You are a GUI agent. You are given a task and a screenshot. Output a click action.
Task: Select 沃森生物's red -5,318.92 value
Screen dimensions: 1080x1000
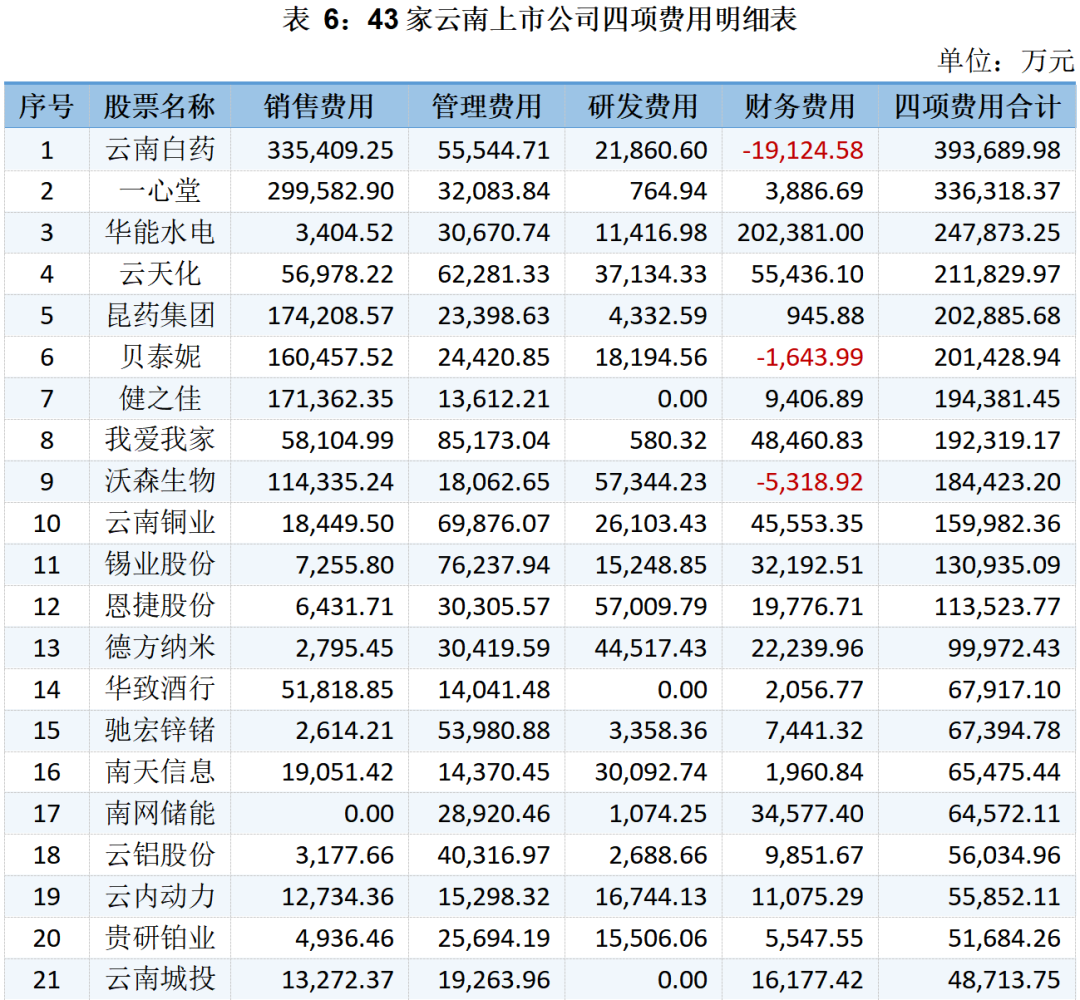[808, 481]
